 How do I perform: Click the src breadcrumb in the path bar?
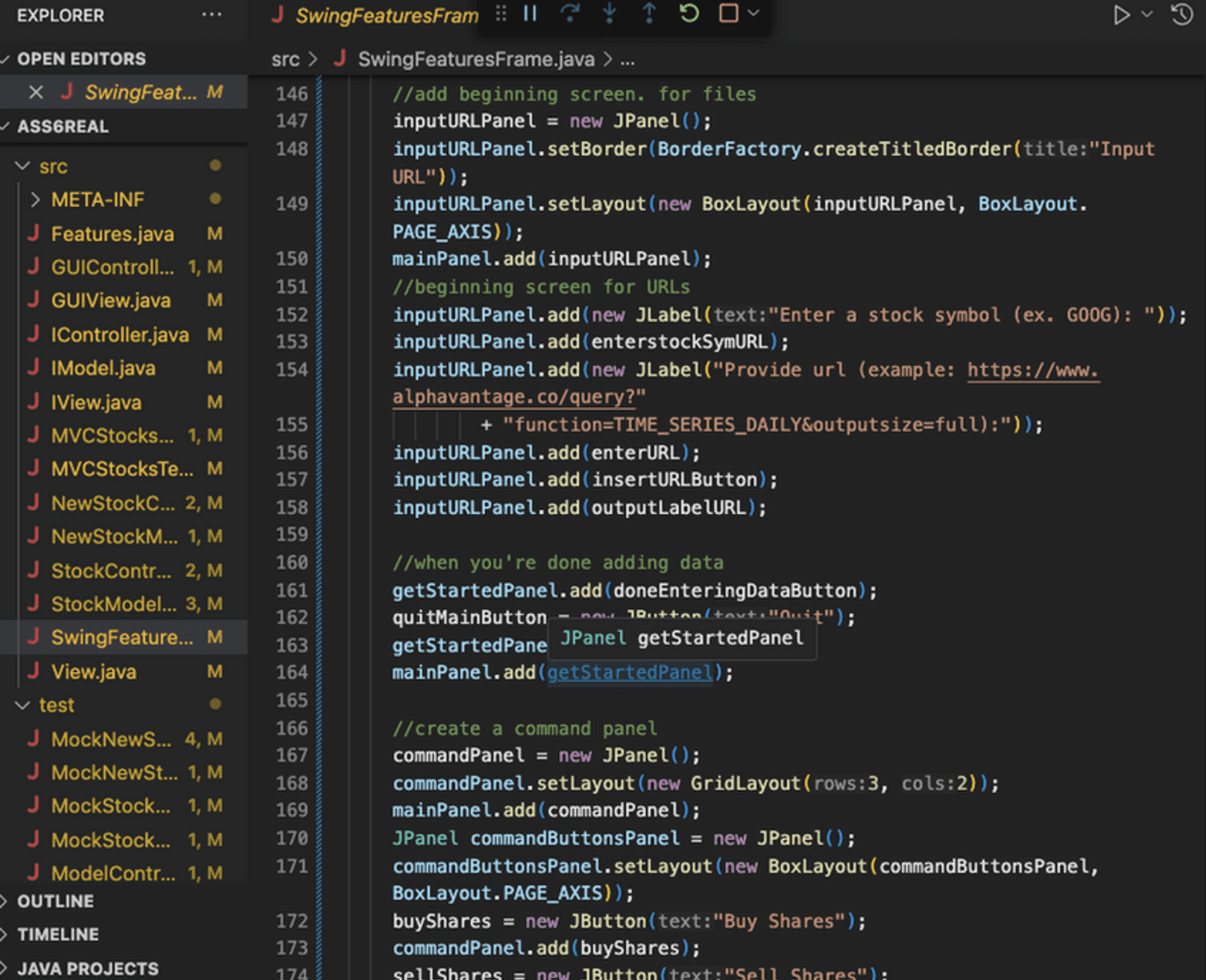coord(285,59)
